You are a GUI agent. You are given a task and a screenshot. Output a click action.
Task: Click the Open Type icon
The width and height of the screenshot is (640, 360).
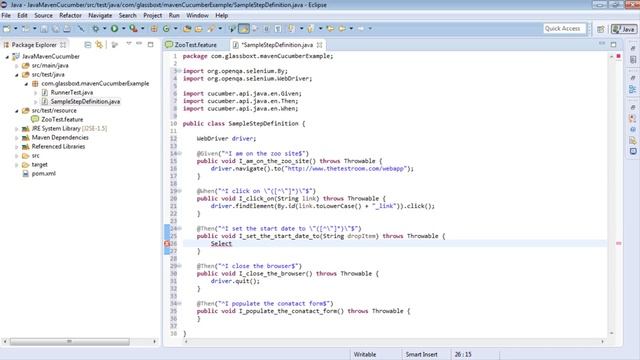click(187, 29)
